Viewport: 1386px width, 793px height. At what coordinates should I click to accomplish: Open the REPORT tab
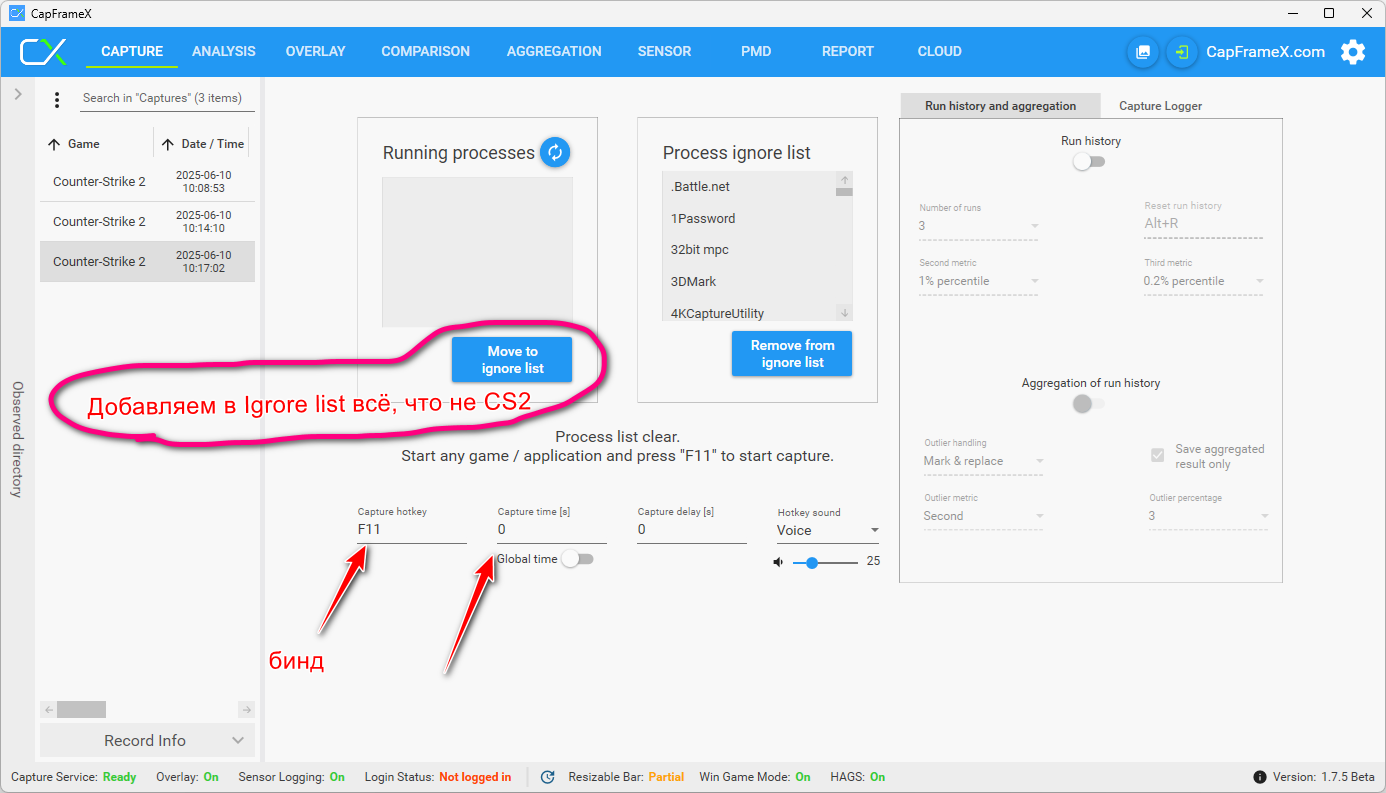coord(848,51)
